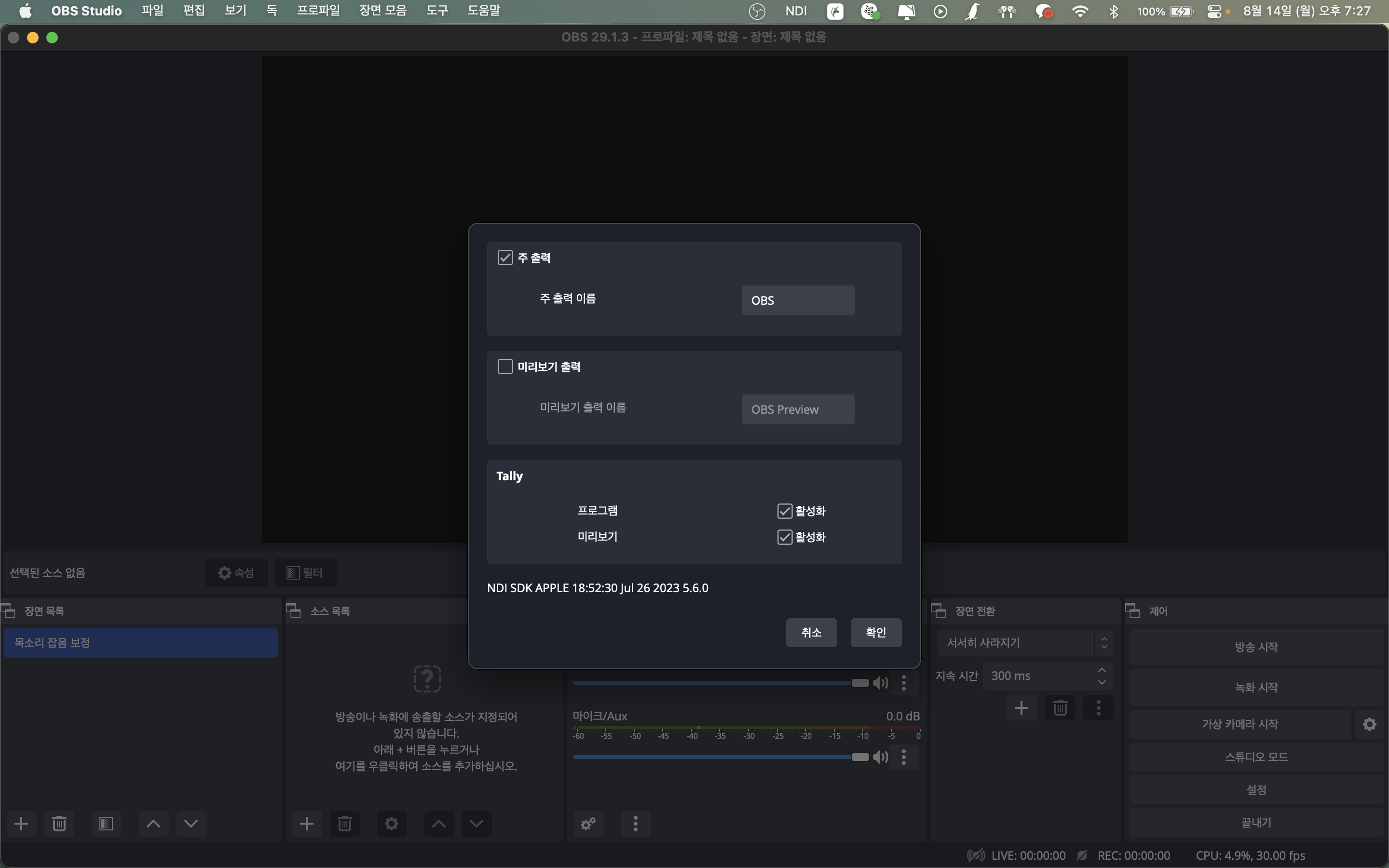Decrease the 지속 시간 value
The width and height of the screenshot is (1389, 868).
click(x=1102, y=682)
